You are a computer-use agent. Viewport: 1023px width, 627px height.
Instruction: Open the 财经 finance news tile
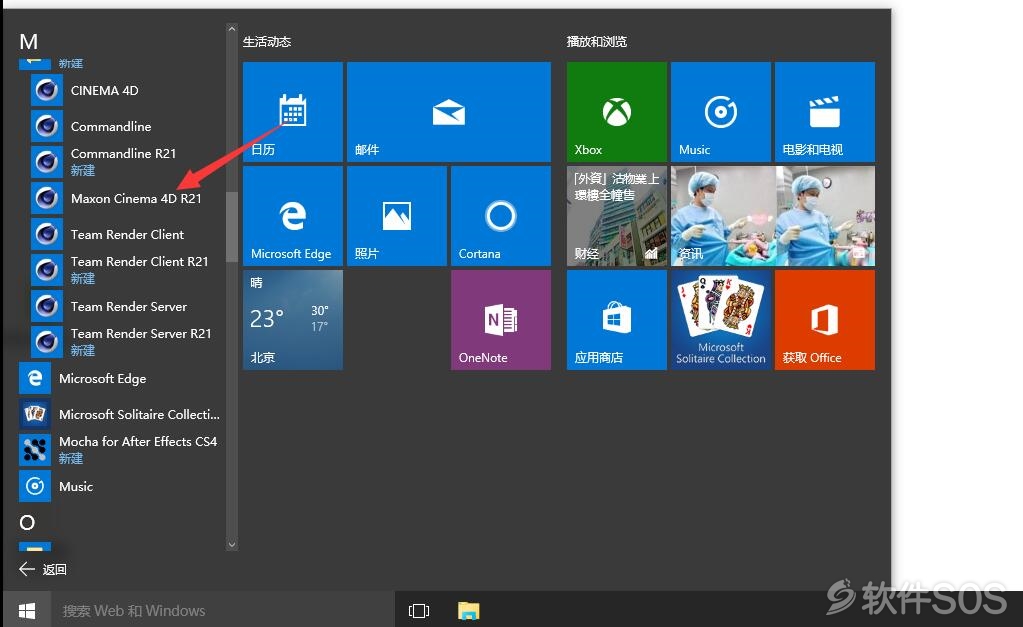pyautogui.click(x=617, y=216)
